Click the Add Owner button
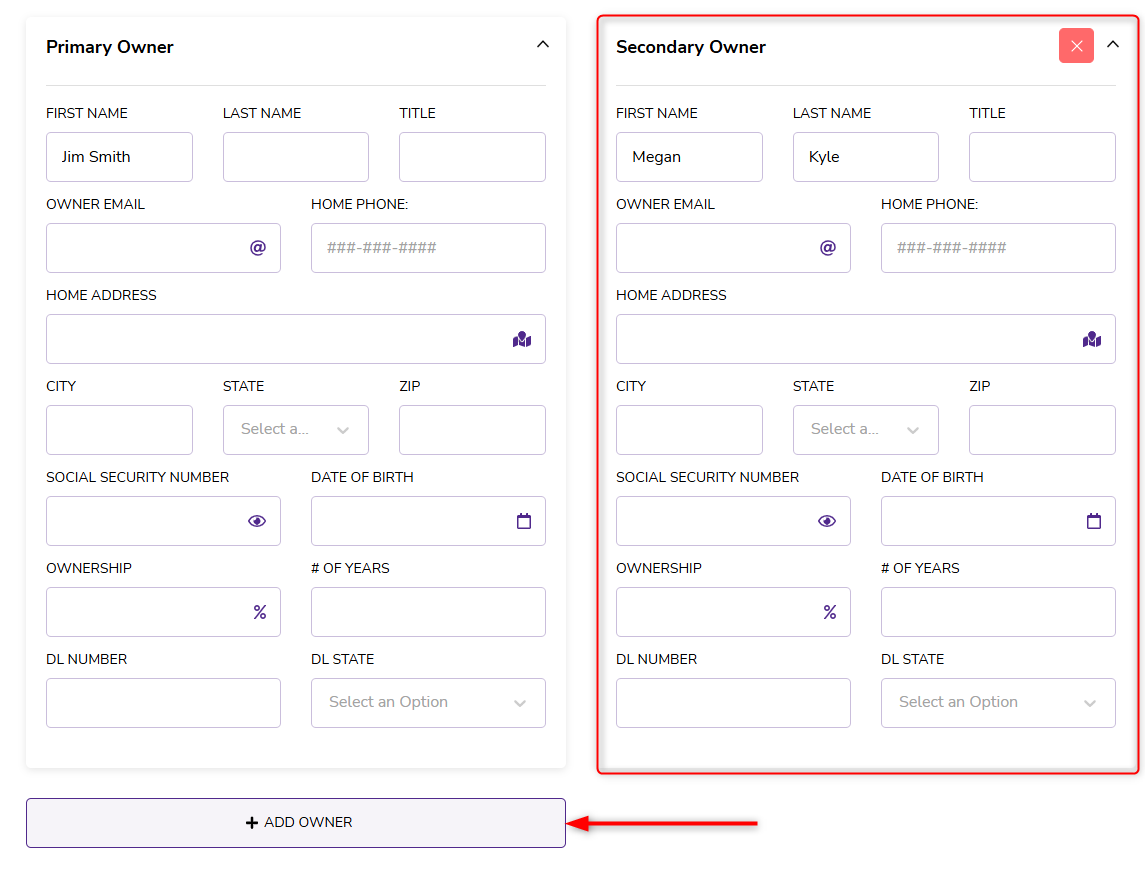 click(x=296, y=823)
